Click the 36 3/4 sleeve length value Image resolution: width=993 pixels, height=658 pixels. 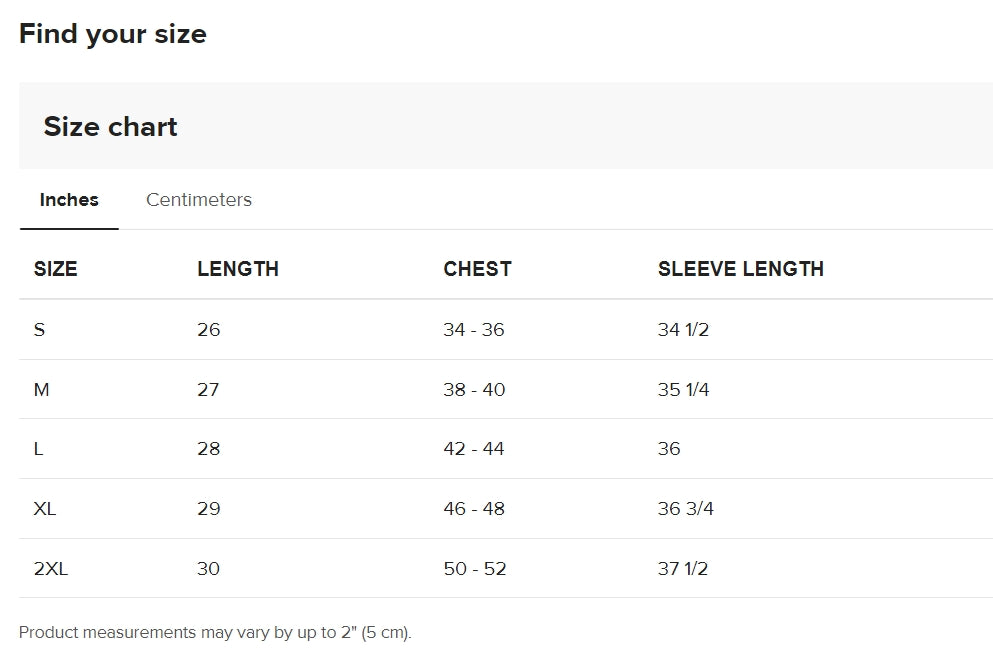pyautogui.click(x=685, y=509)
